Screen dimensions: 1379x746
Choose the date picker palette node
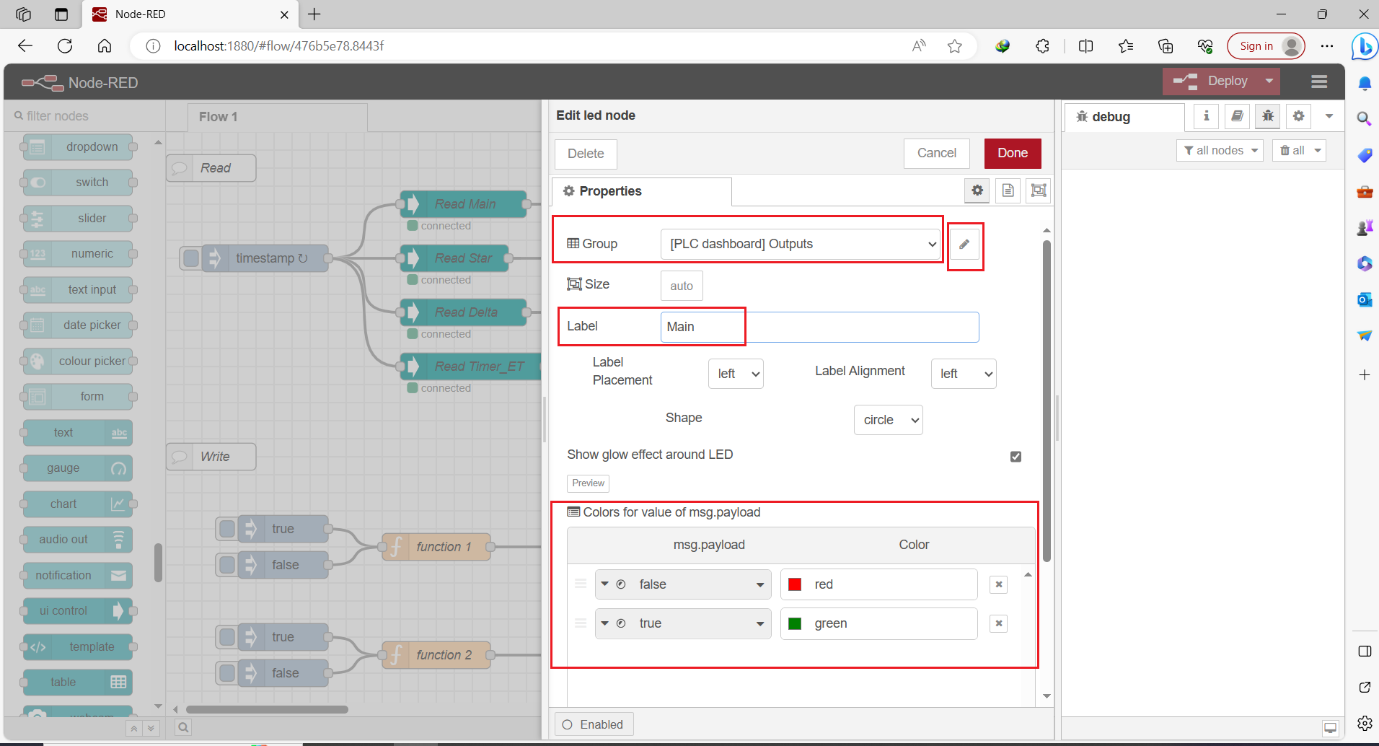pyautogui.click(x=78, y=324)
